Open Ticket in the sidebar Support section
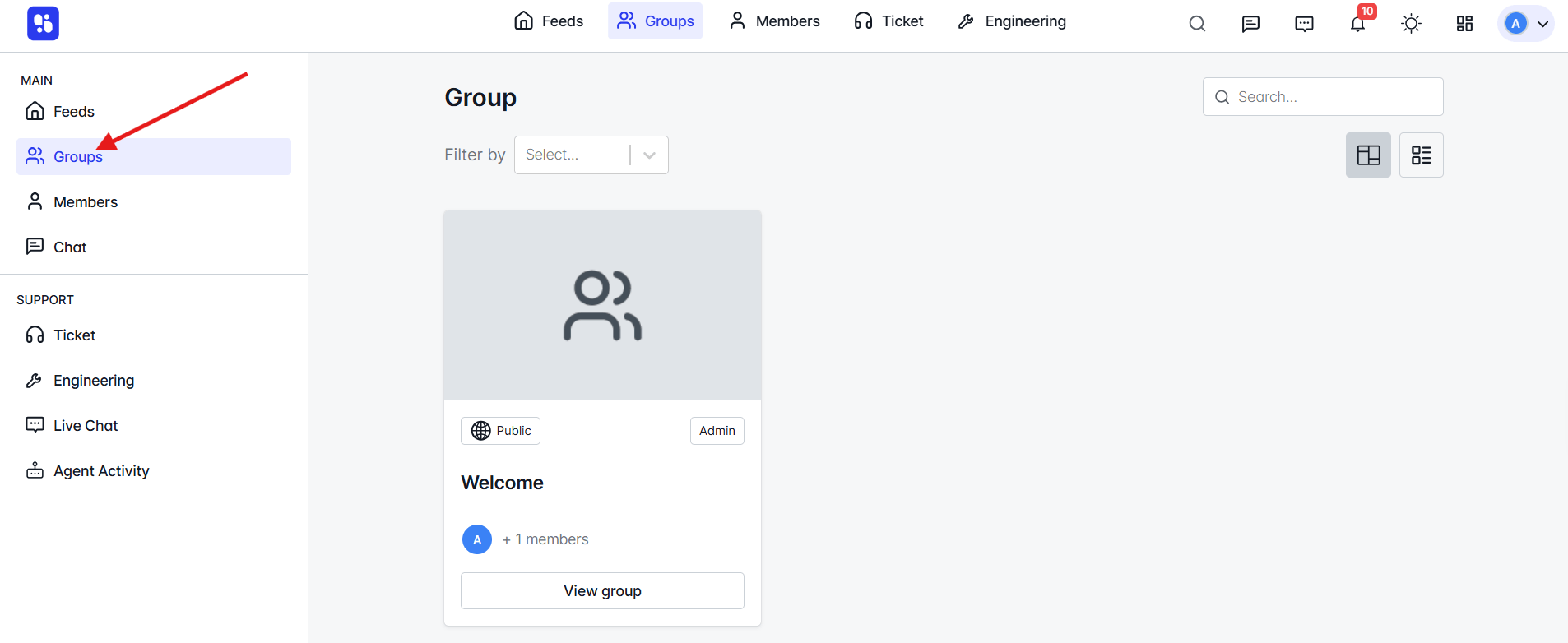Viewport: 1568px width, 643px height. [x=154, y=335]
